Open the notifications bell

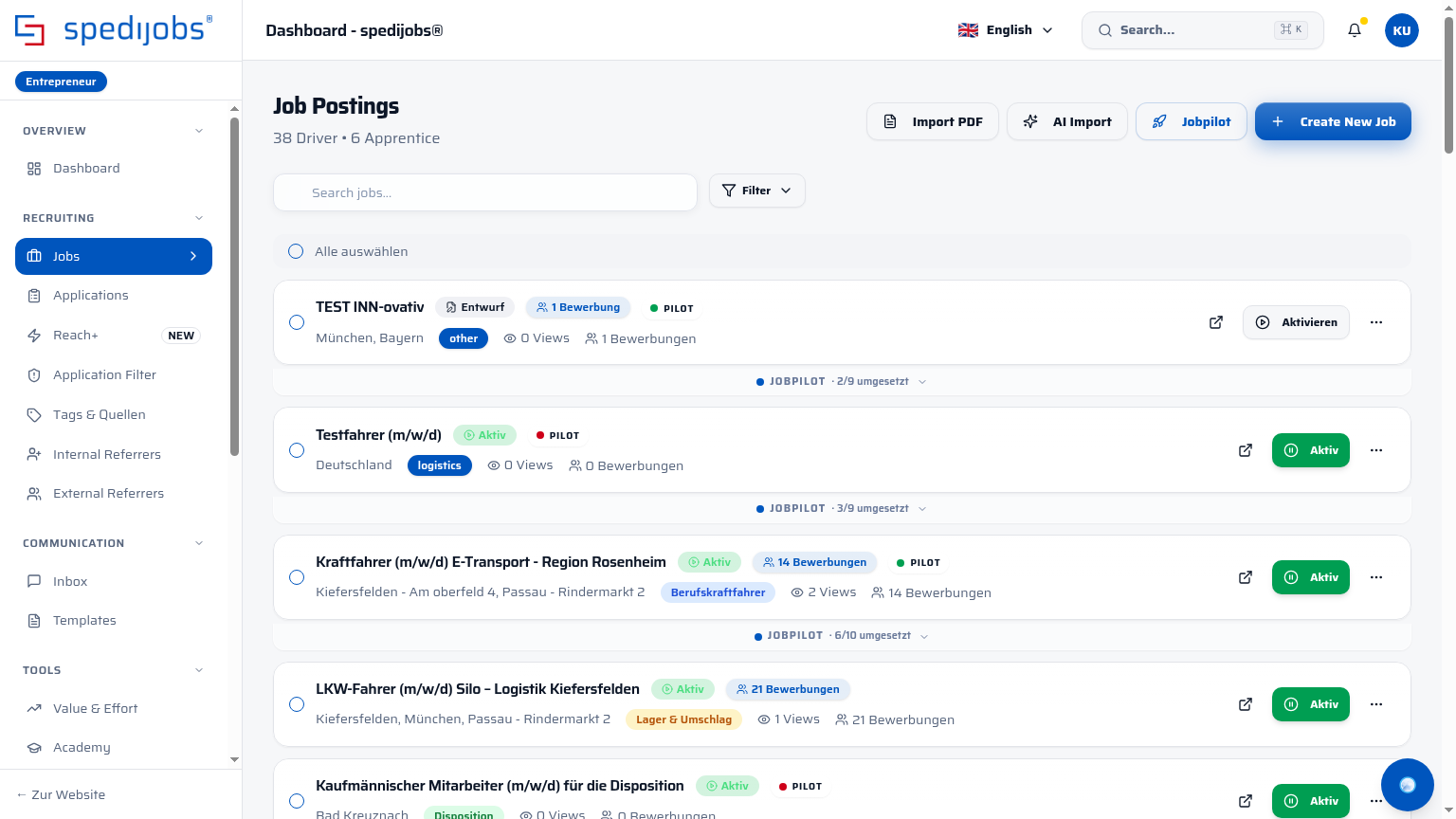click(x=1355, y=30)
